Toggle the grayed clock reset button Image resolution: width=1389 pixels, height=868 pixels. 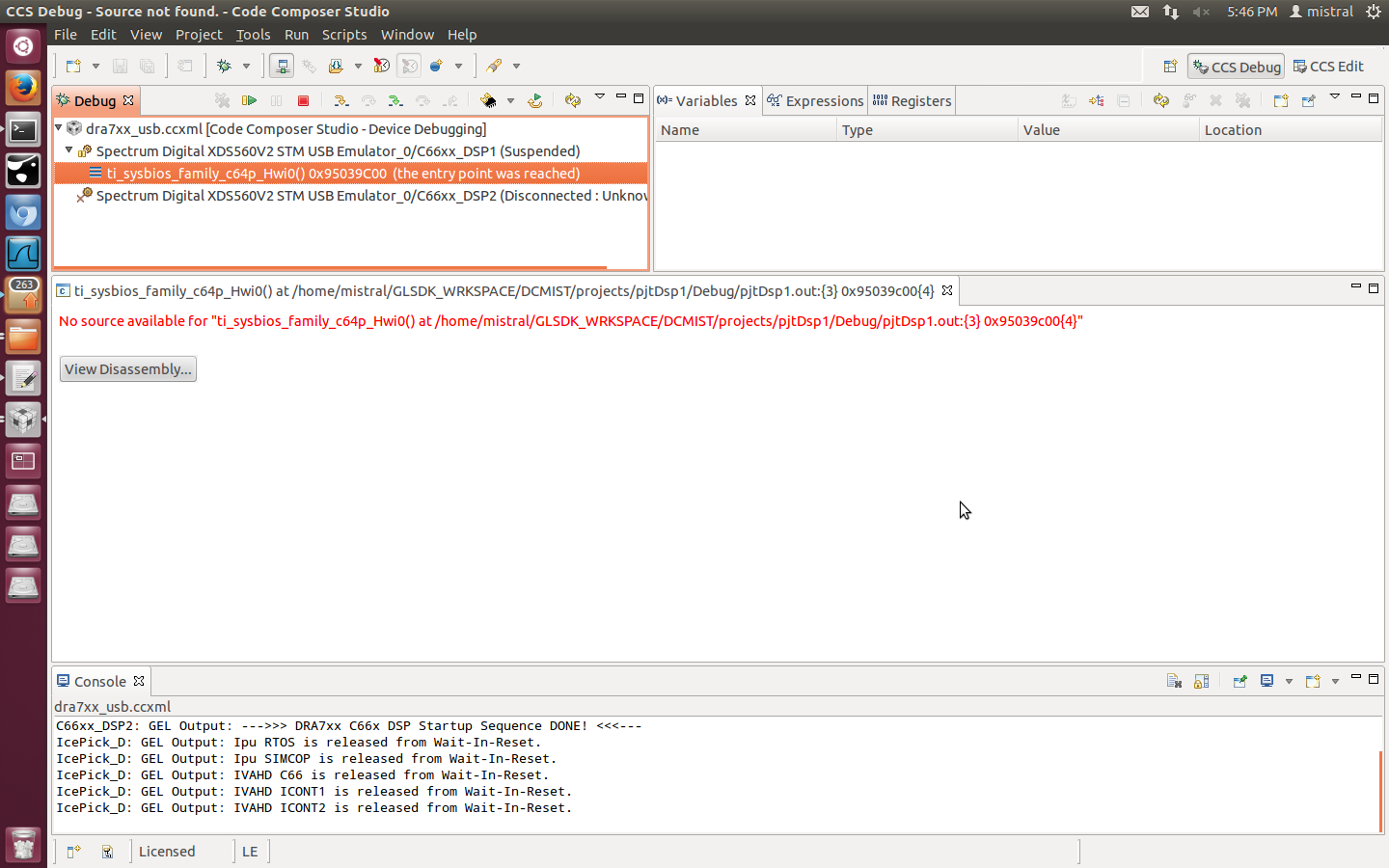[x=409, y=67]
